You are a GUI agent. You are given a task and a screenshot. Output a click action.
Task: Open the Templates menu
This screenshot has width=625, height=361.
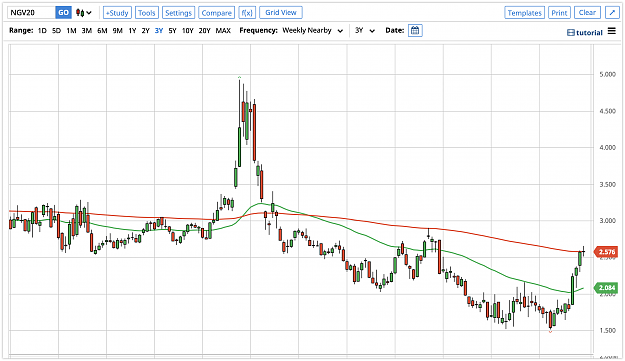[525, 13]
